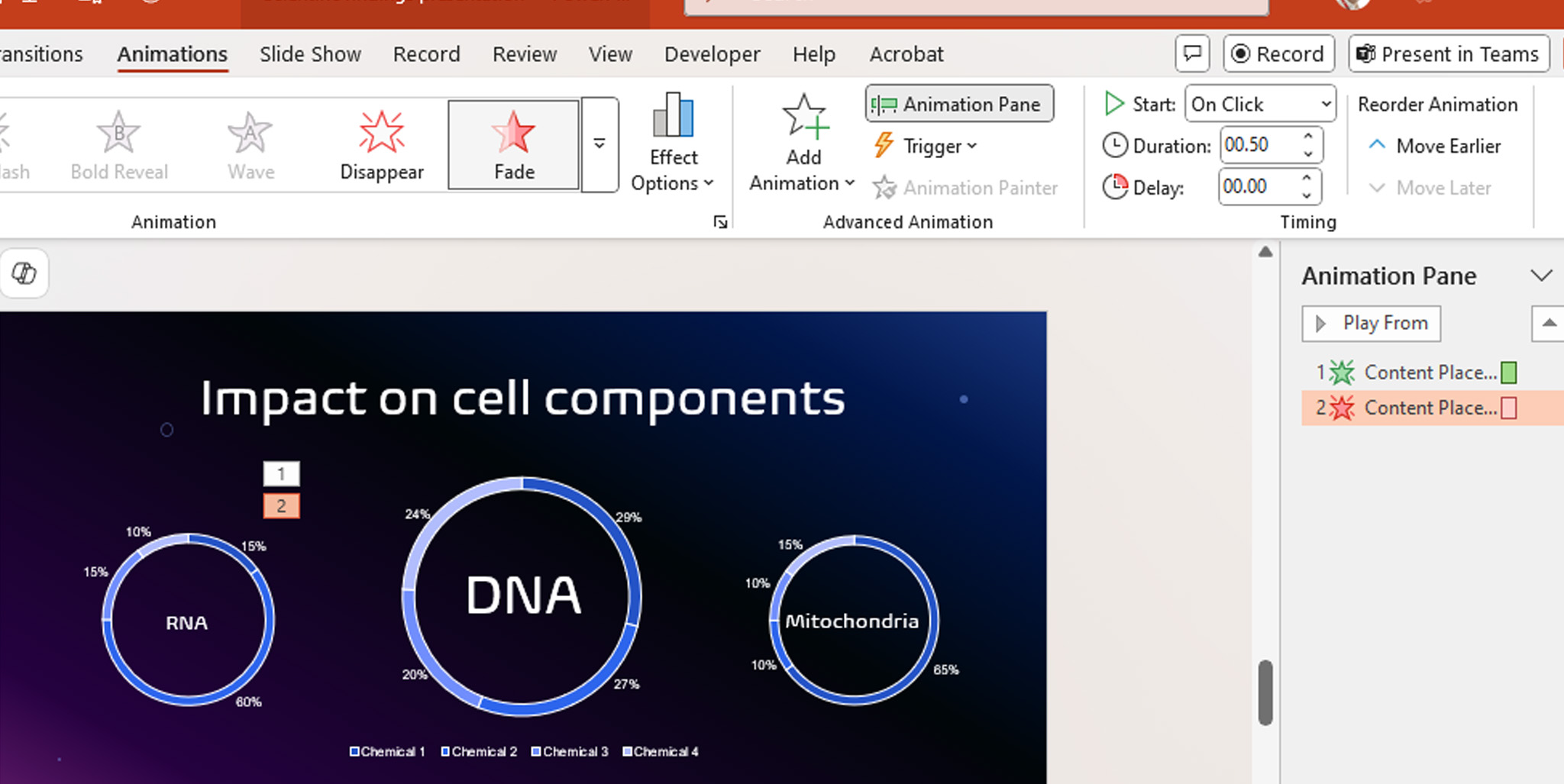The height and width of the screenshot is (784, 1564).
Task: Click the slide scrollbar up arrow
Action: (1265, 252)
